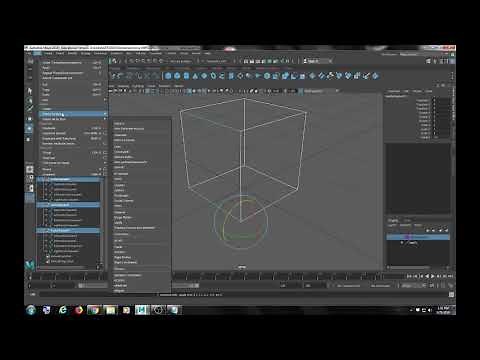Create a polygon cube from shelf
This screenshot has width=480, height=360.
tap(177, 76)
